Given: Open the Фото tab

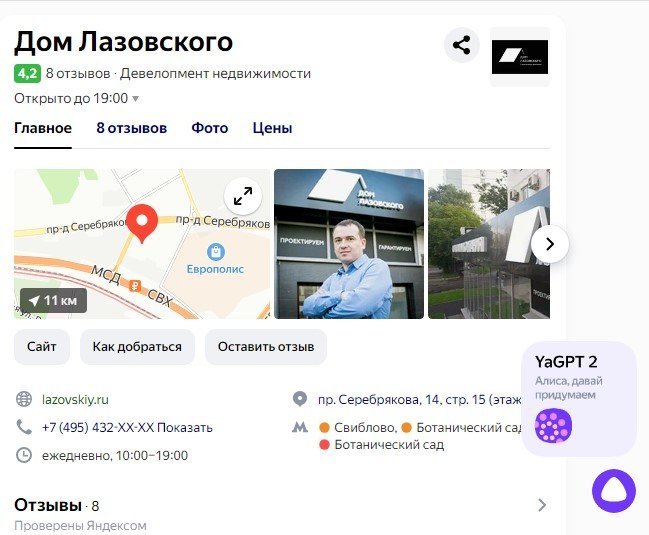Looking at the screenshot, I should click(x=209, y=128).
